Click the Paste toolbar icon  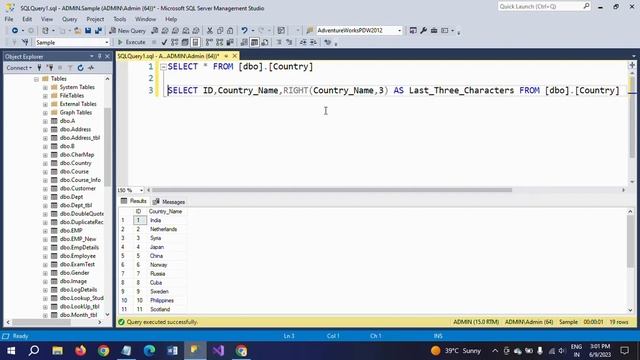pos(230,31)
